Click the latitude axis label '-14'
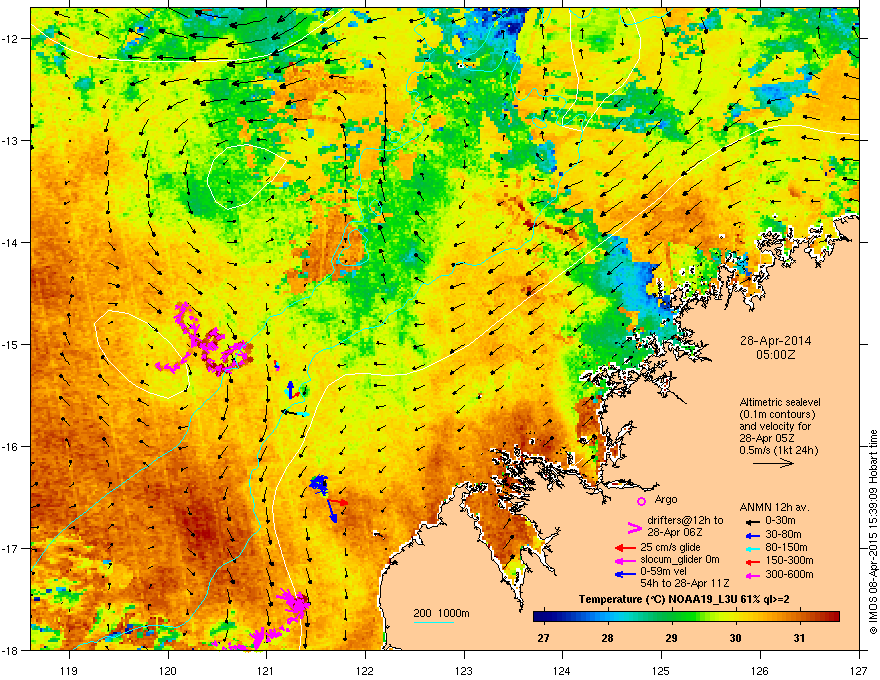Screen dimensions: 880x680 [x=11, y=242]
